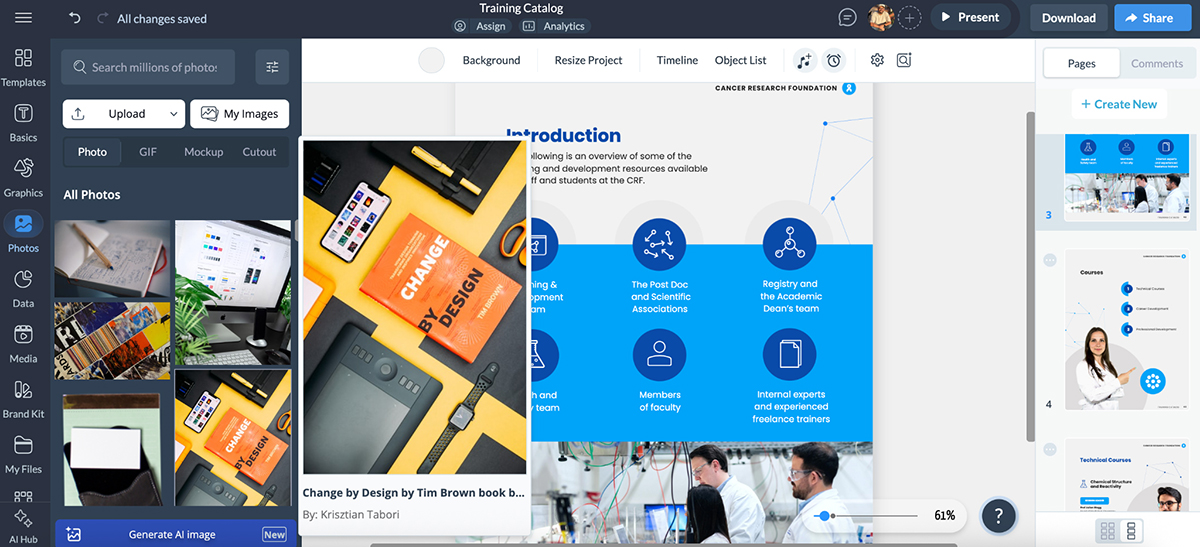1200x547 pixels.
Task: Click Resize Project in the toolbar
Action: pyautogui.click(x=588, y=60)
